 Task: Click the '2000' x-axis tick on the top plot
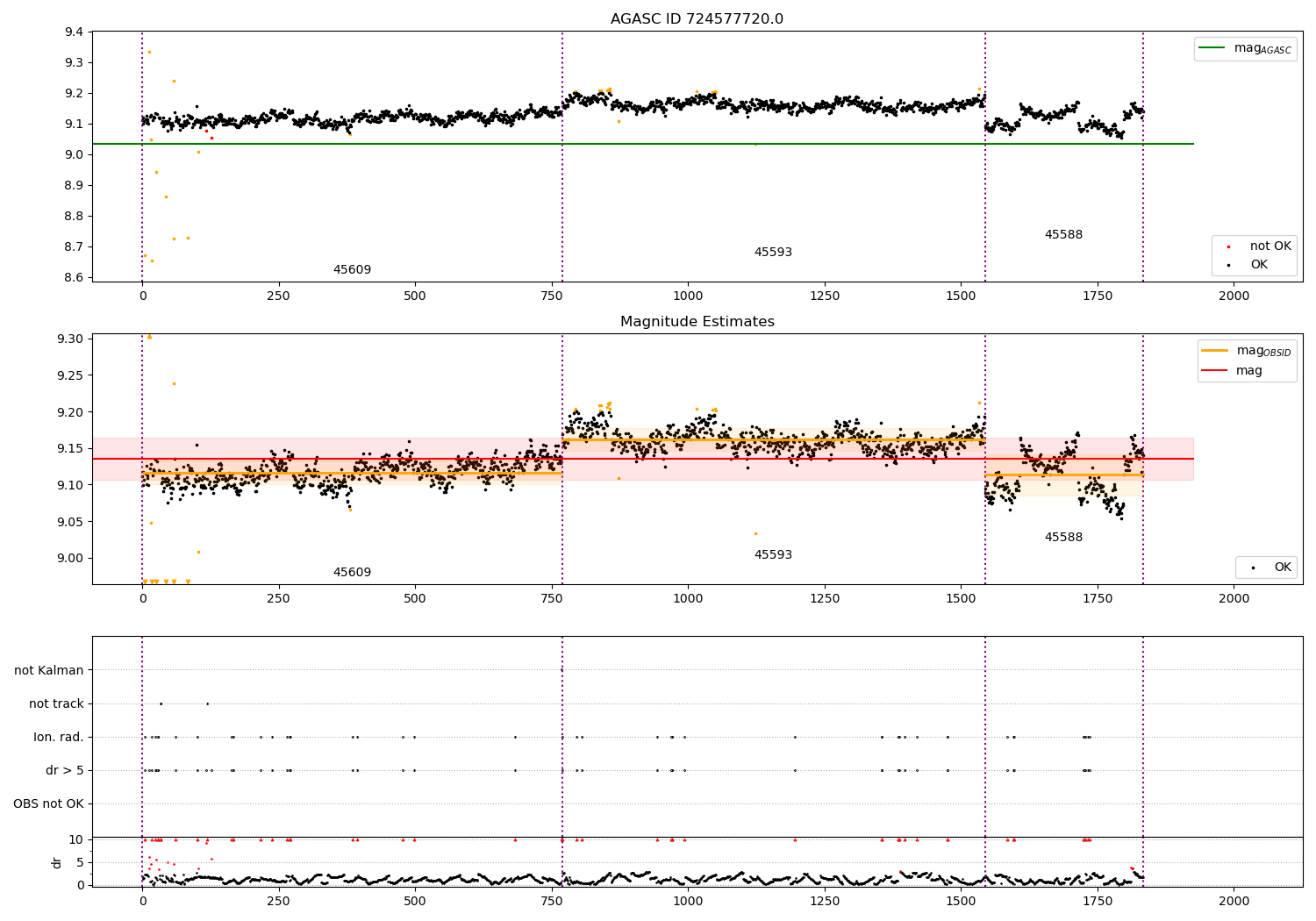1234,296
